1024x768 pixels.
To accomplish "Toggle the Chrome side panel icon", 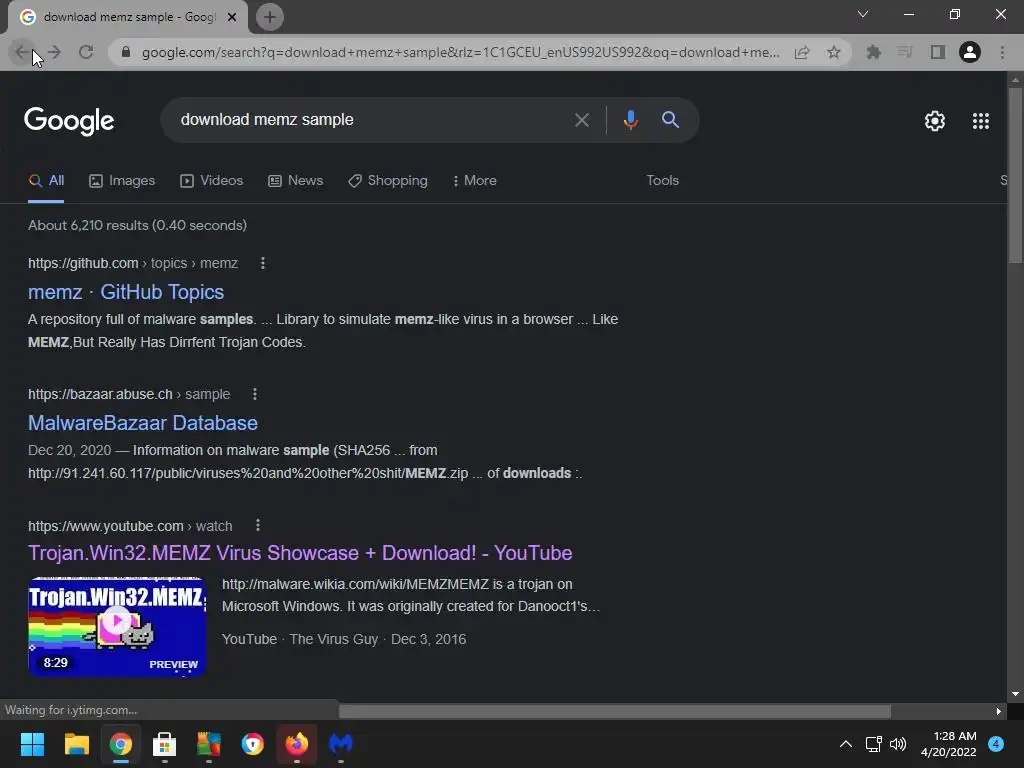I will point(938,52).
